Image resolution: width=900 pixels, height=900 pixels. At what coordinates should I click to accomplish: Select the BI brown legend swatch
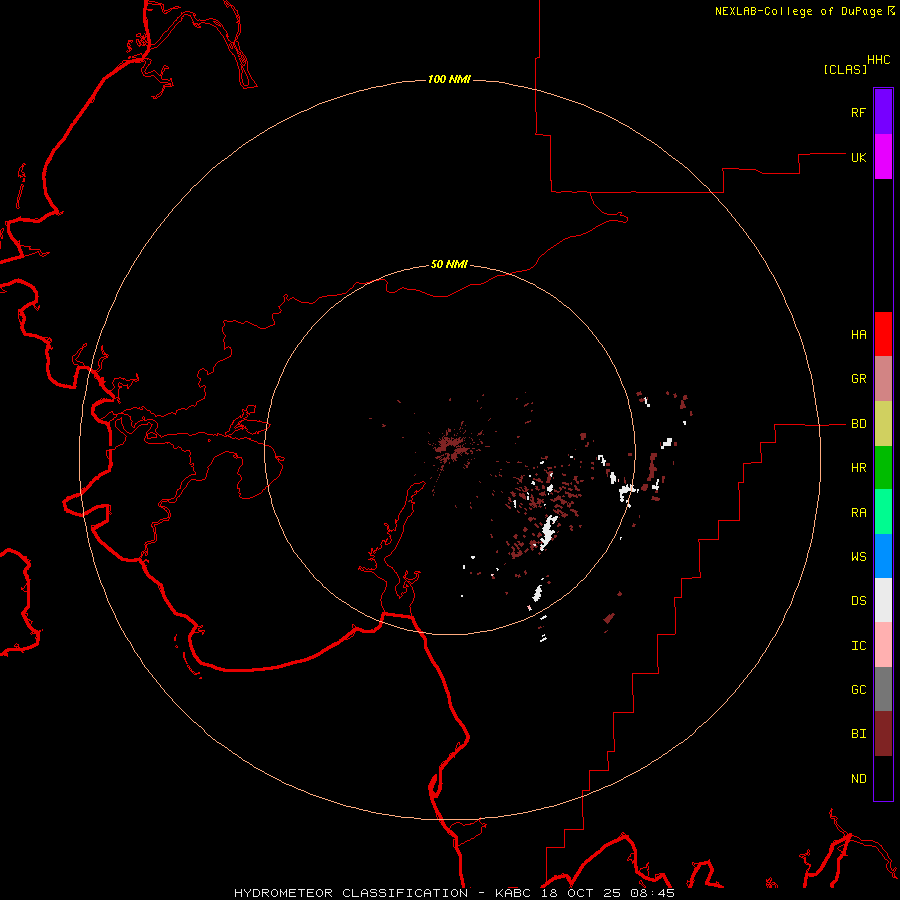tap(883, 734)
